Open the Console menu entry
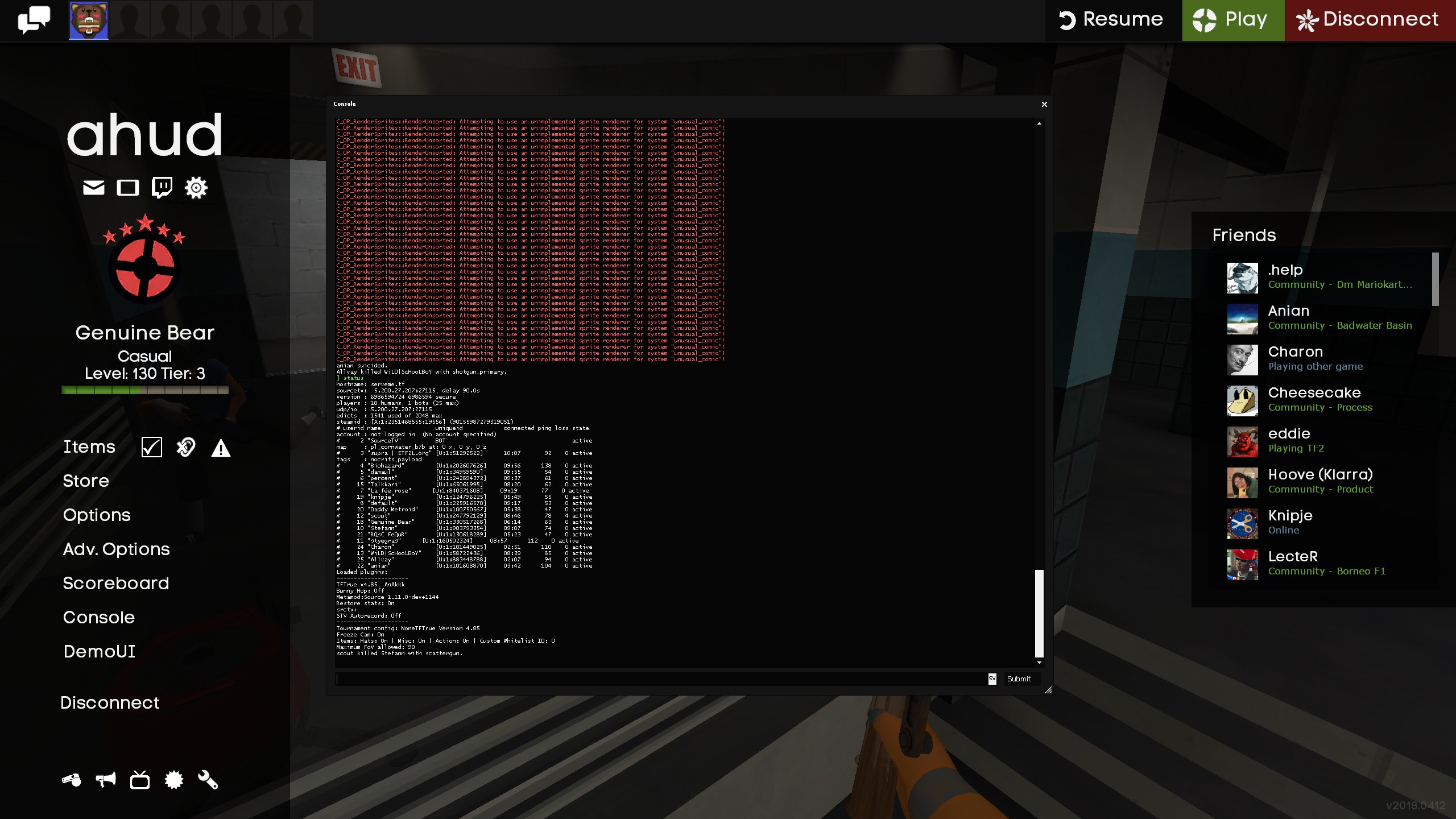Viewport: 1456px width, 819px height. [99, 618]
